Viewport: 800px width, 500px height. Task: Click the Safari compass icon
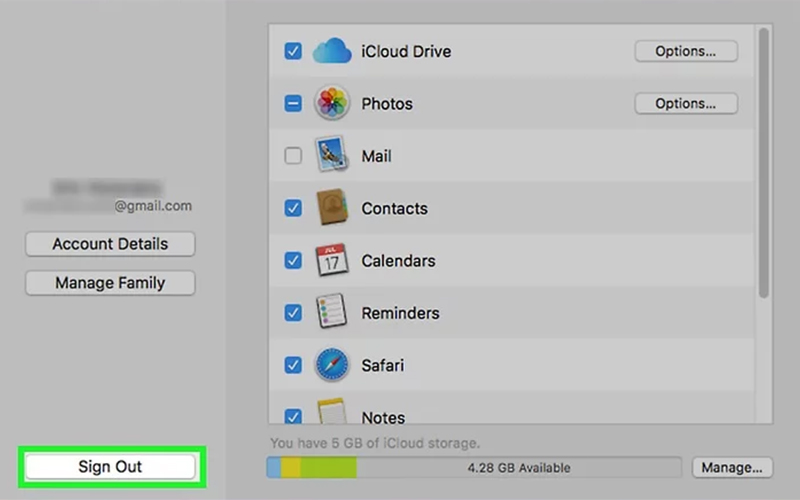click(332, 365)
